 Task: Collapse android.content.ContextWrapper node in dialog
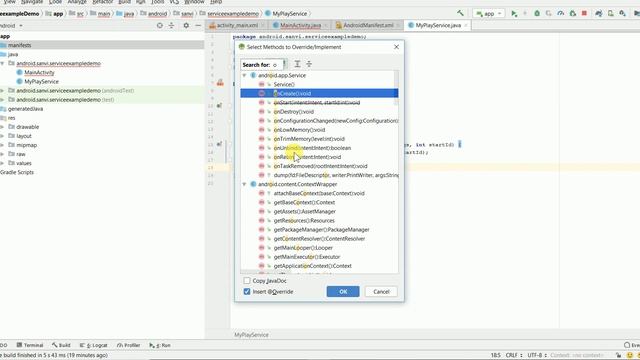[244, 184]
